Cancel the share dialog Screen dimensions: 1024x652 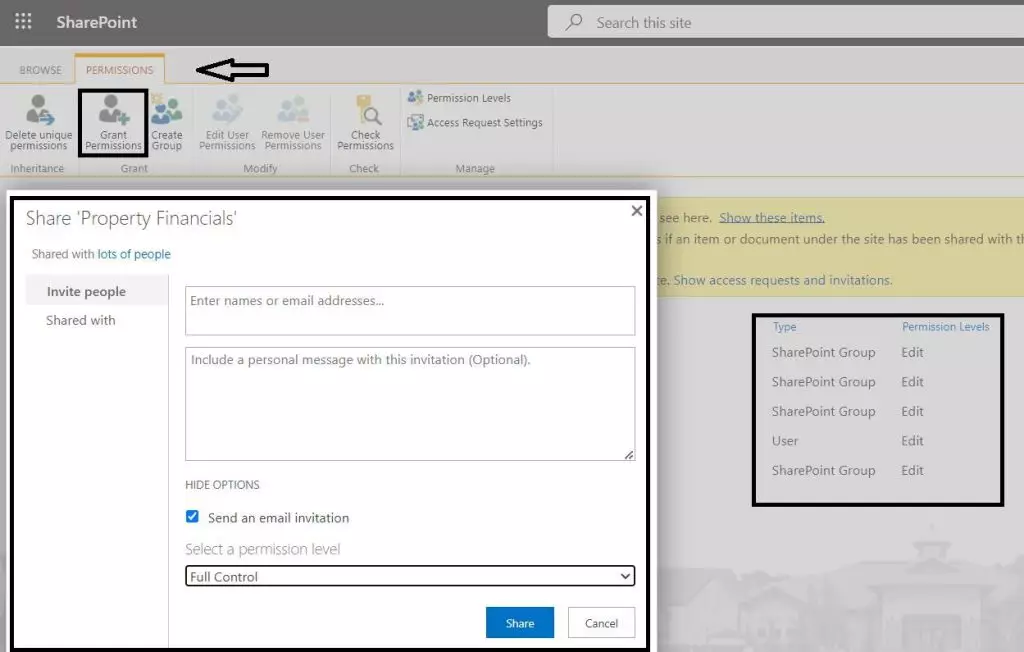[601, 623]
